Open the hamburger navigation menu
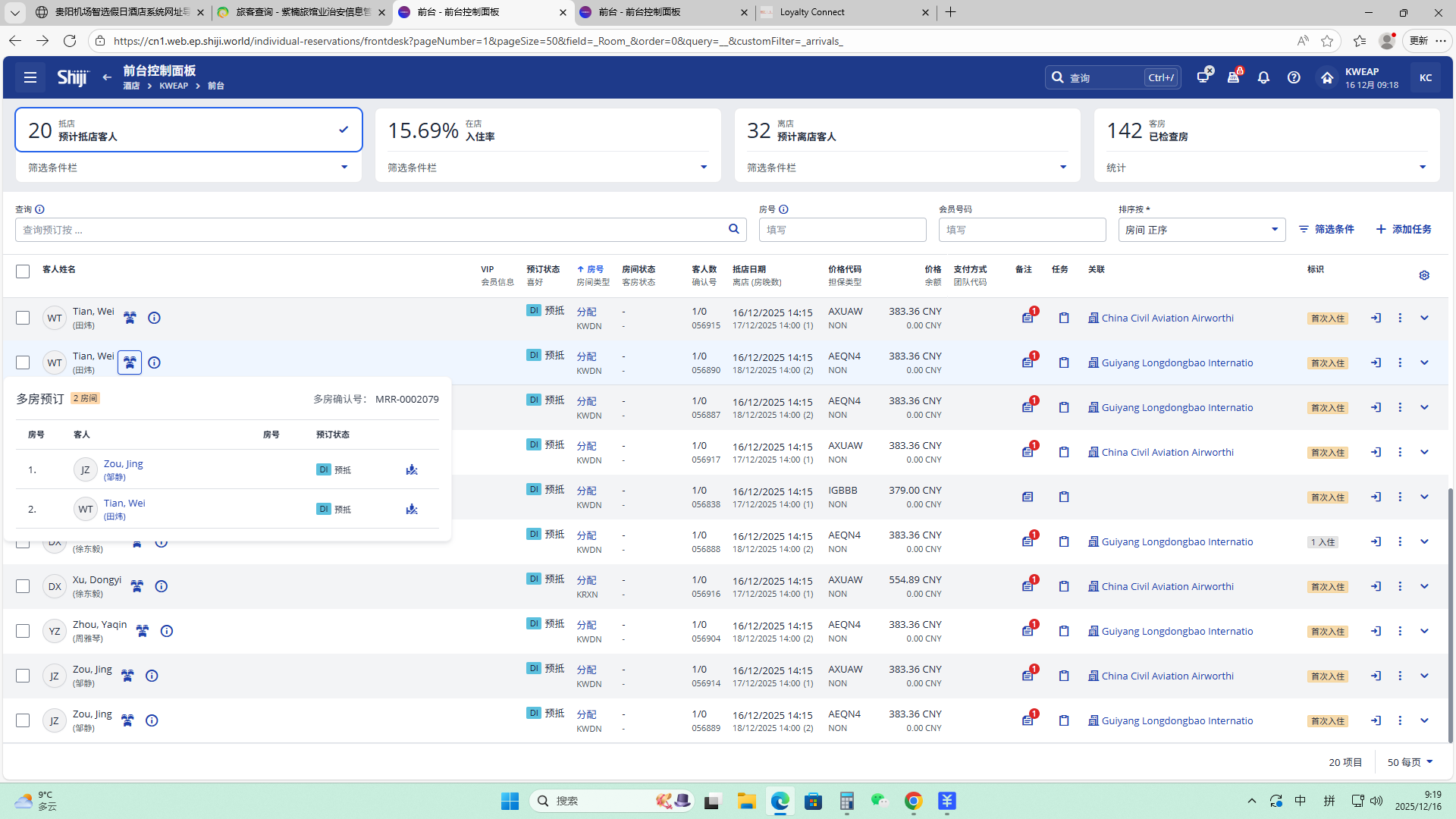The width and height of the screenshot is (1456, 819). tap(30, 77)
